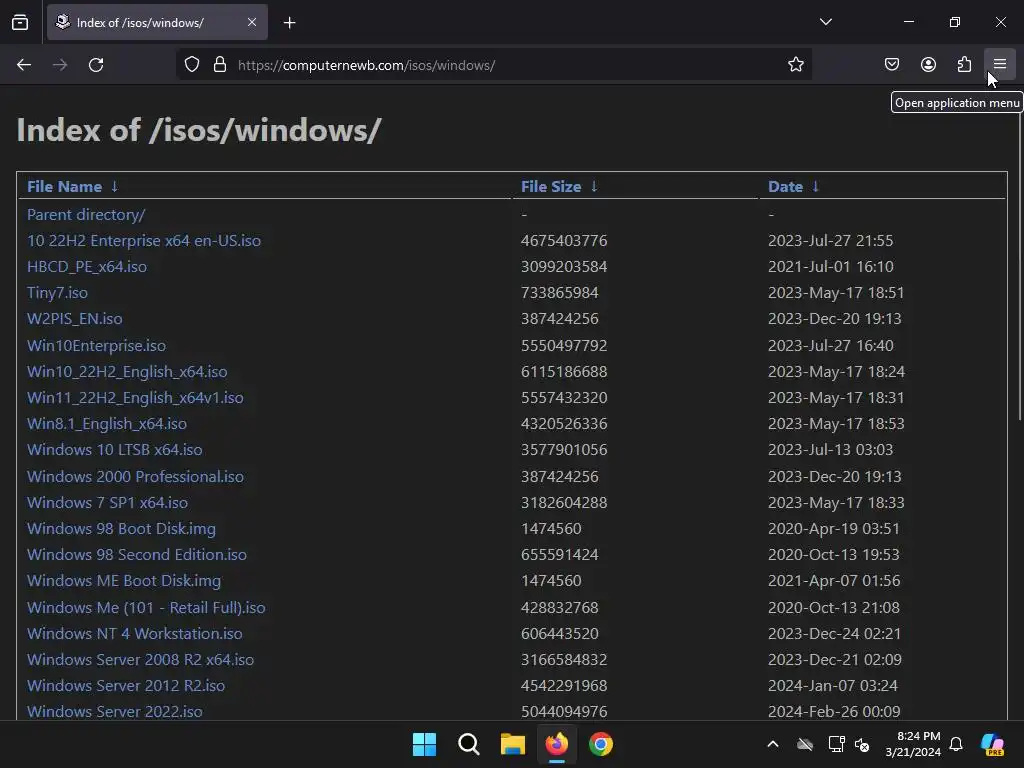Screen dimensions: 1024x768
Task: Sort by Date column header
Action: 785,187
